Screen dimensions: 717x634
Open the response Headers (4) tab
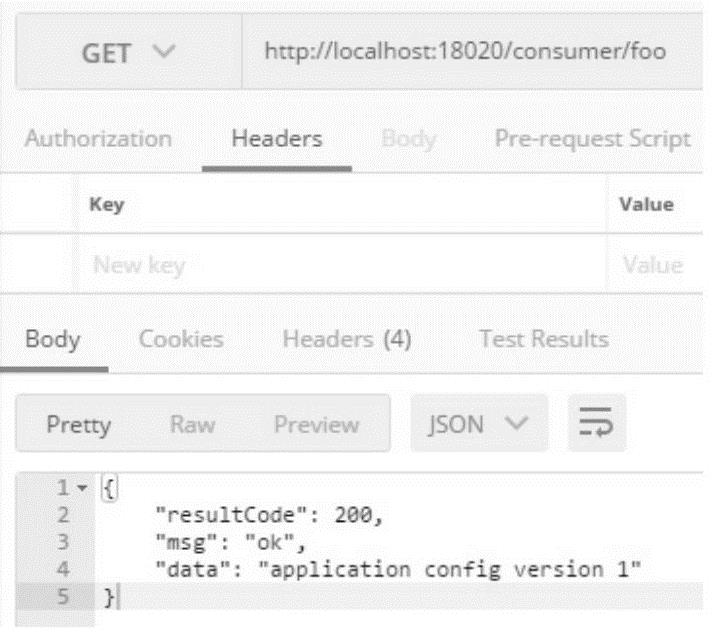click(x=347, y=339)
